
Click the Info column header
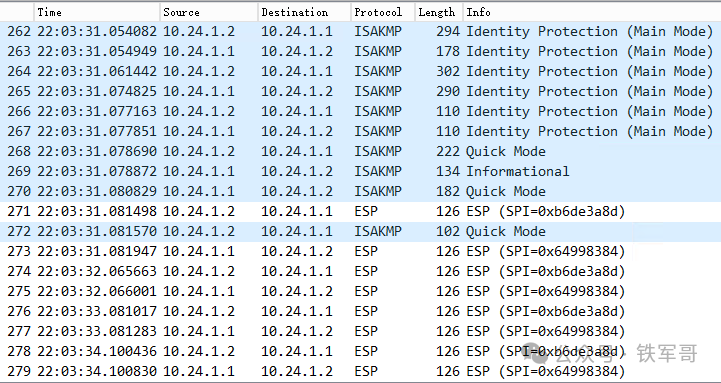(x=592, y=12)
